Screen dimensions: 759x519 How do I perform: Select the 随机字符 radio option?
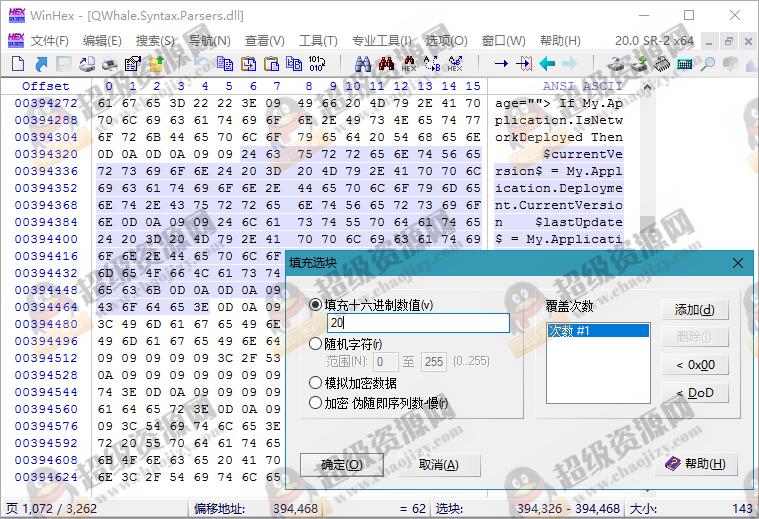tap(316, 344)
